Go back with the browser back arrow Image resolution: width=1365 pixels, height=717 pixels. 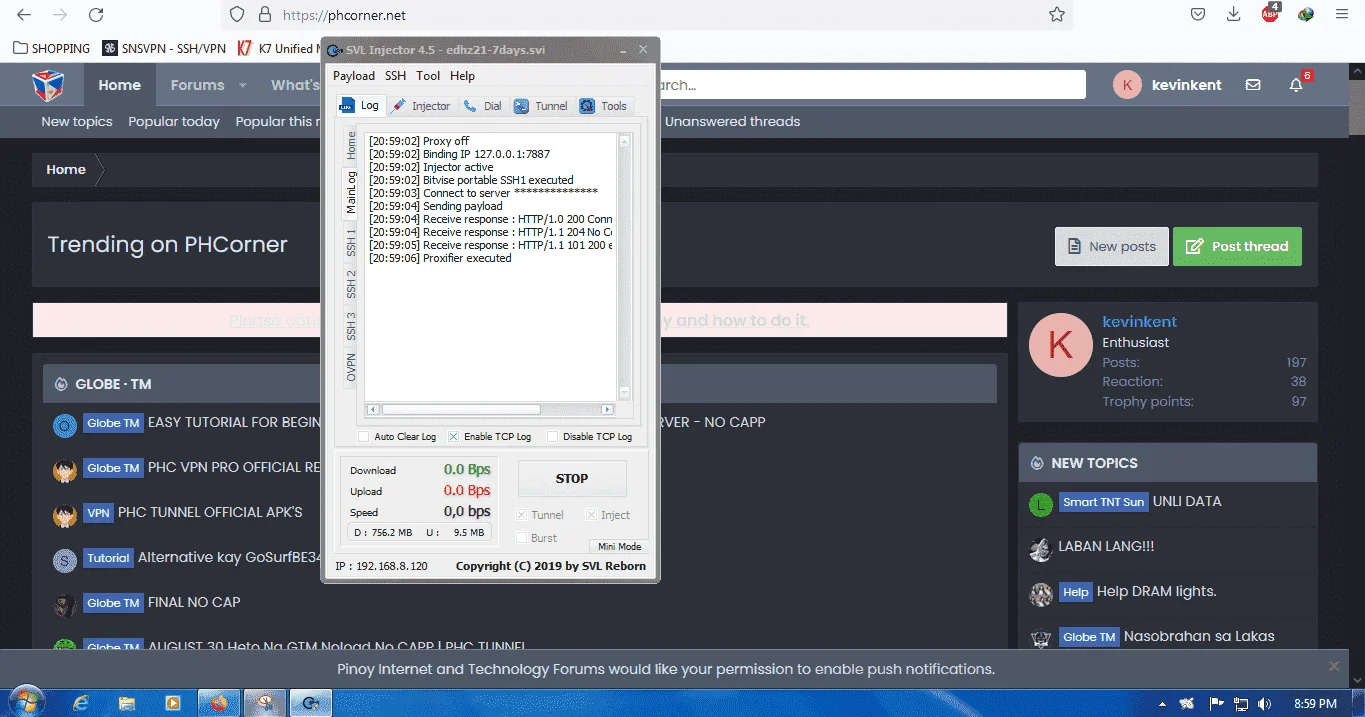click(24, 15)
